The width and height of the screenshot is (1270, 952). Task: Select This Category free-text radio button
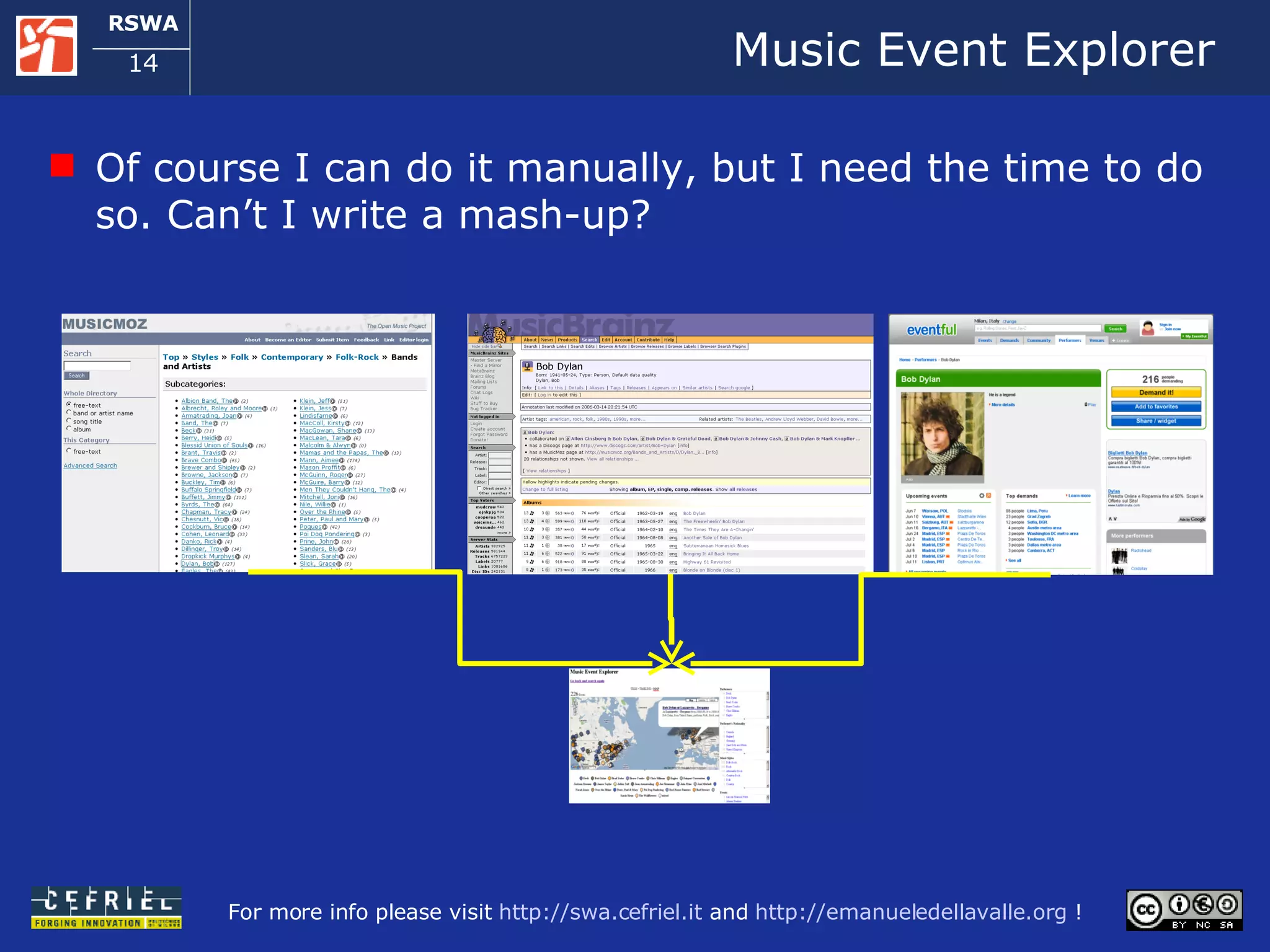(x=69, y=451)
